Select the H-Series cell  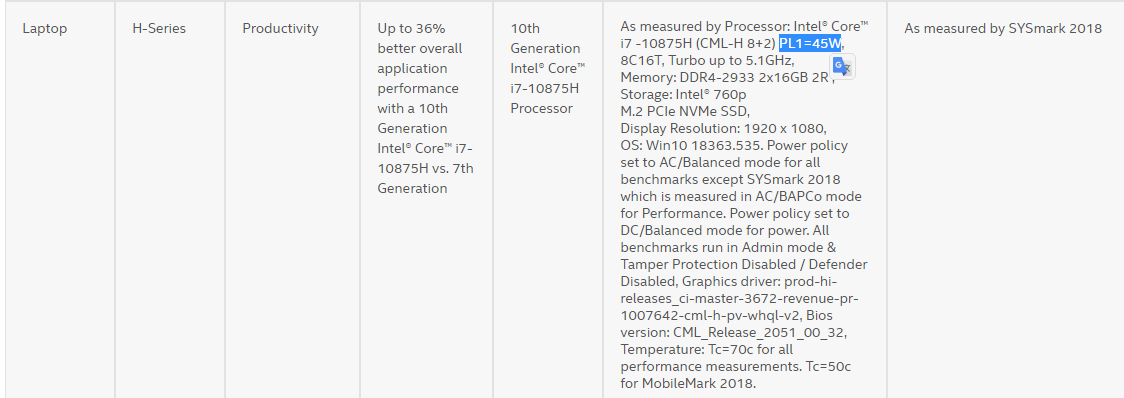coord(159,29)
